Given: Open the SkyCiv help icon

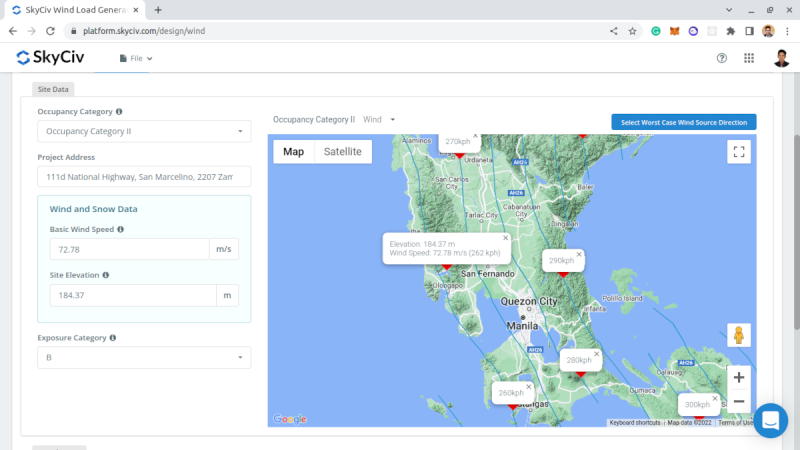Looking at the screenshot, I should click(722, 58).
